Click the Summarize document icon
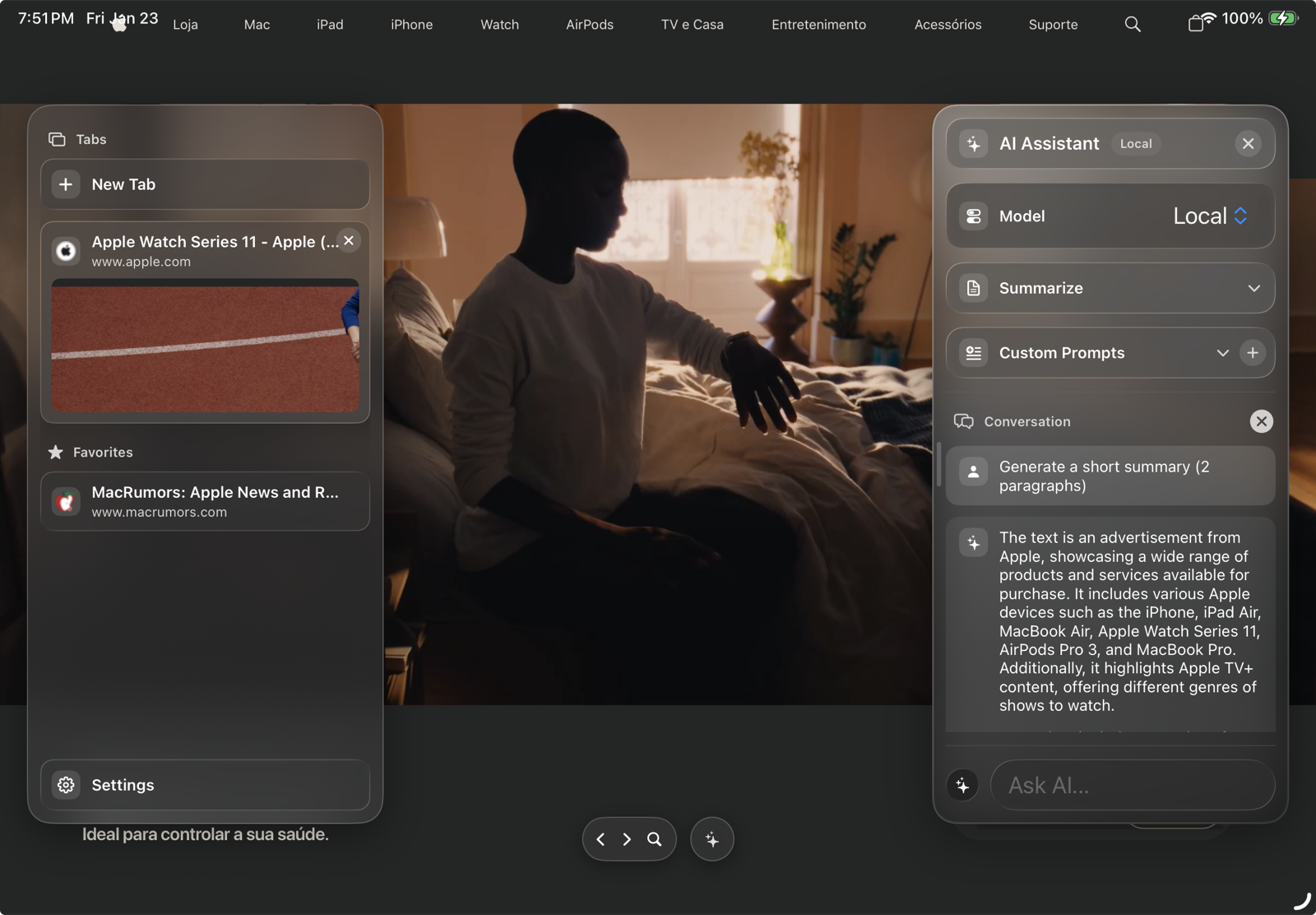Image resolution: width=1316 pixels, height=915 pixels. click(974, 288)
